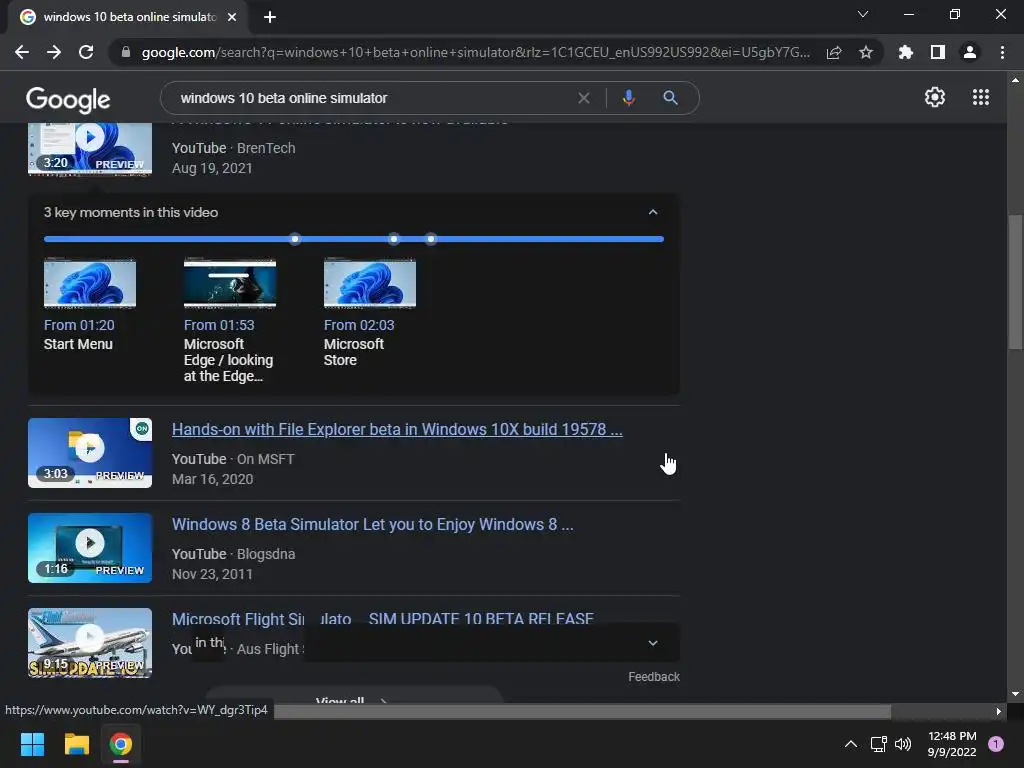This screenshot has width=1024, height=768.
Task: Click the scrollbar down arrow
Action: (1015, 694)
